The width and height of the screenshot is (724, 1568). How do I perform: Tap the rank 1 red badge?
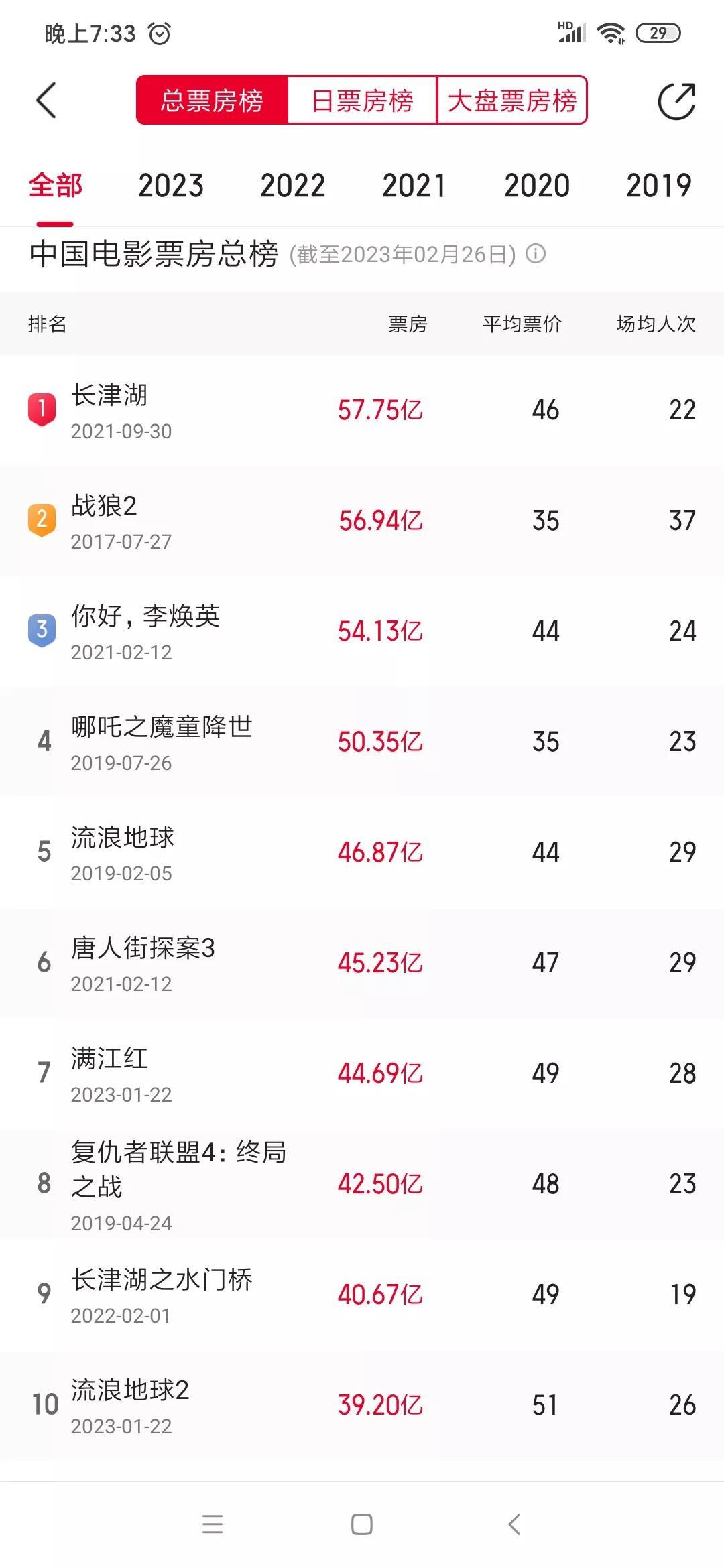click(x=42, y=409)
